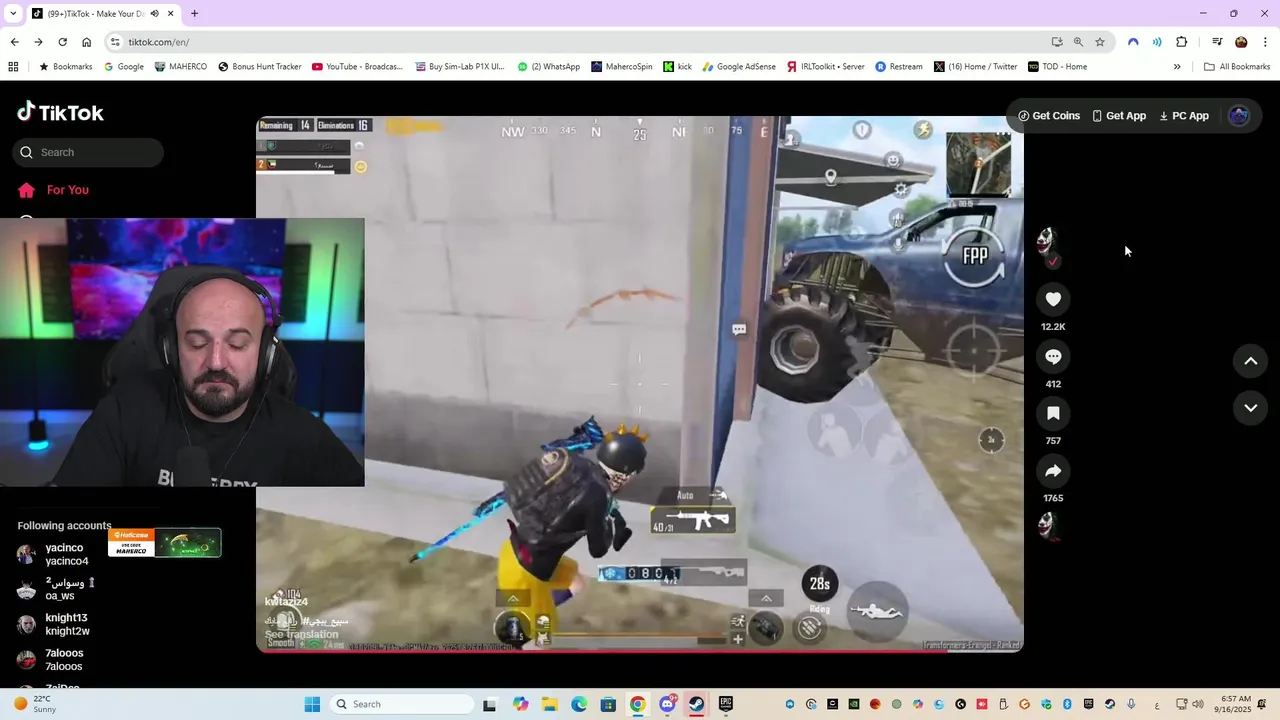
Task: View site information icon in address bar
Action: [115, 42]
